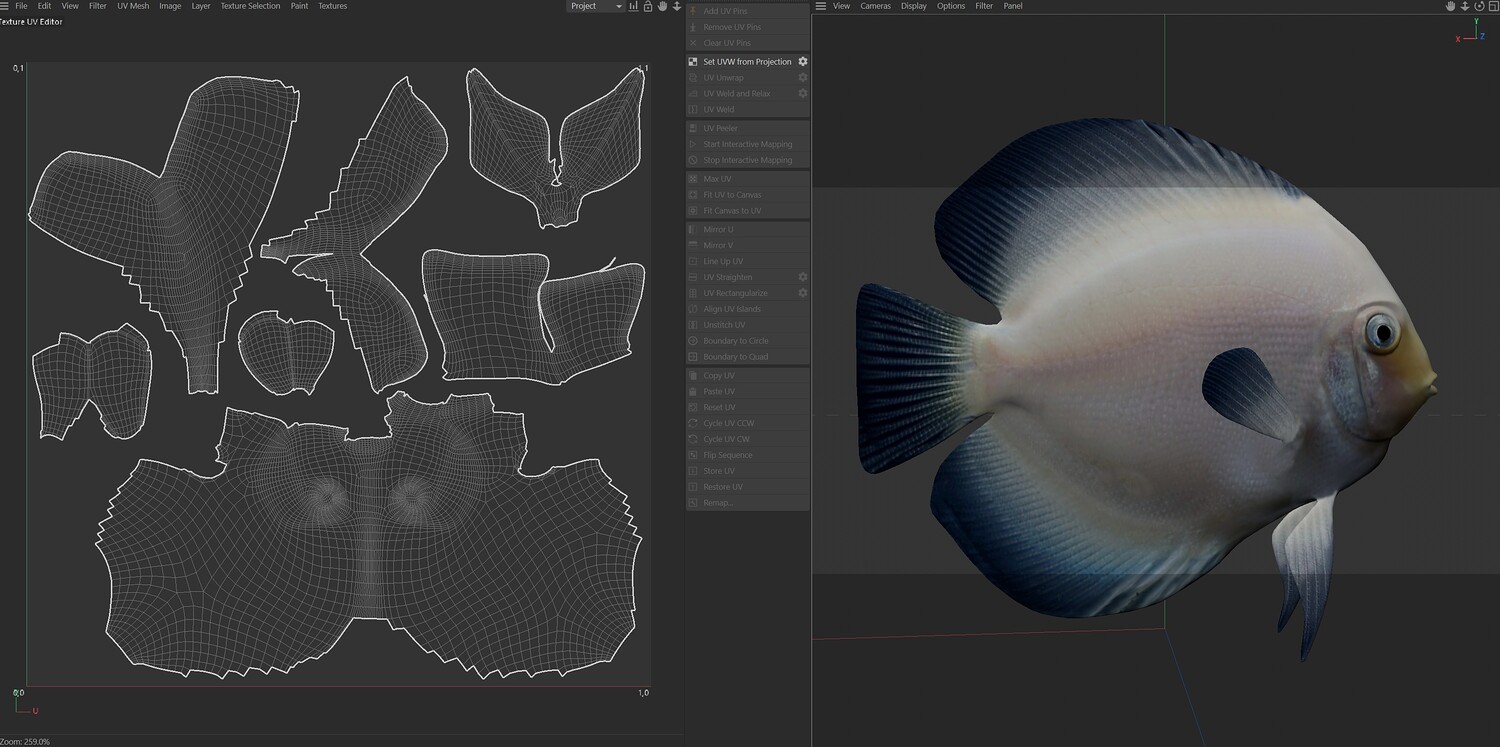
Task: Click the Line Up UV command
Action: pos(748,261)
